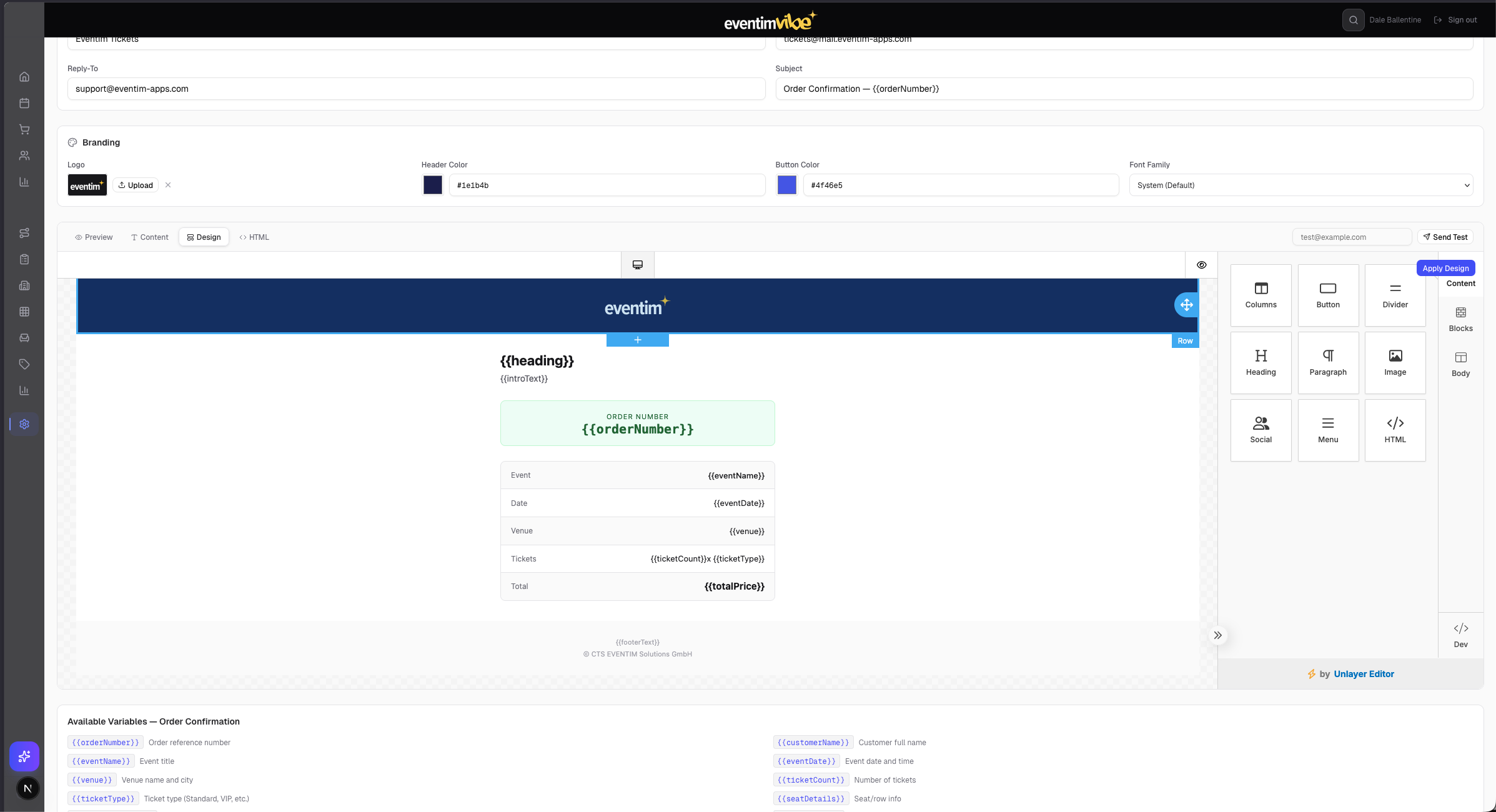Open the bar chart icon below users icon
The image size is (1496, 812).
tap(24, 182)
